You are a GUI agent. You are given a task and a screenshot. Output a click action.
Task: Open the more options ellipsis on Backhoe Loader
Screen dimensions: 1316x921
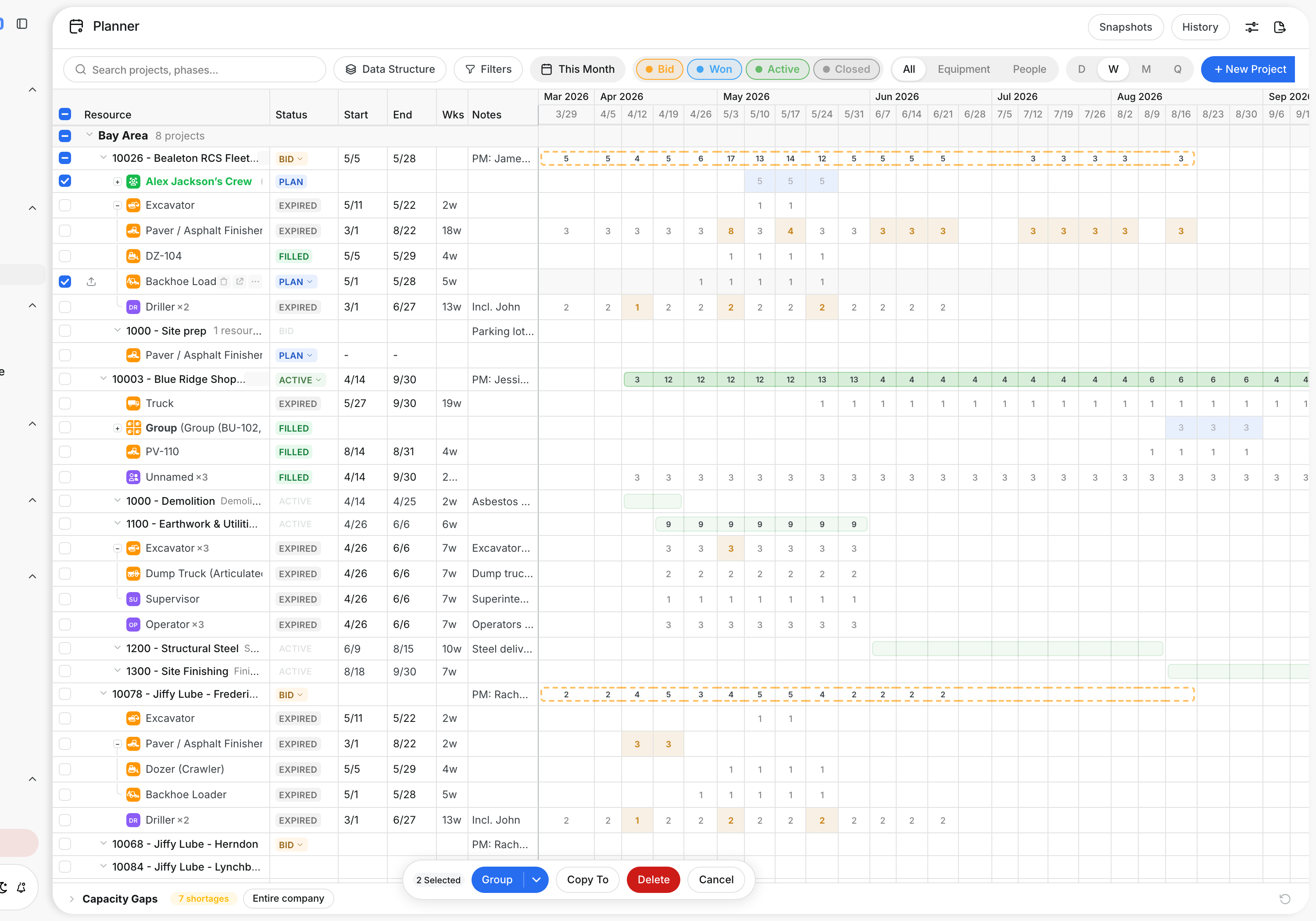point(255,282)
